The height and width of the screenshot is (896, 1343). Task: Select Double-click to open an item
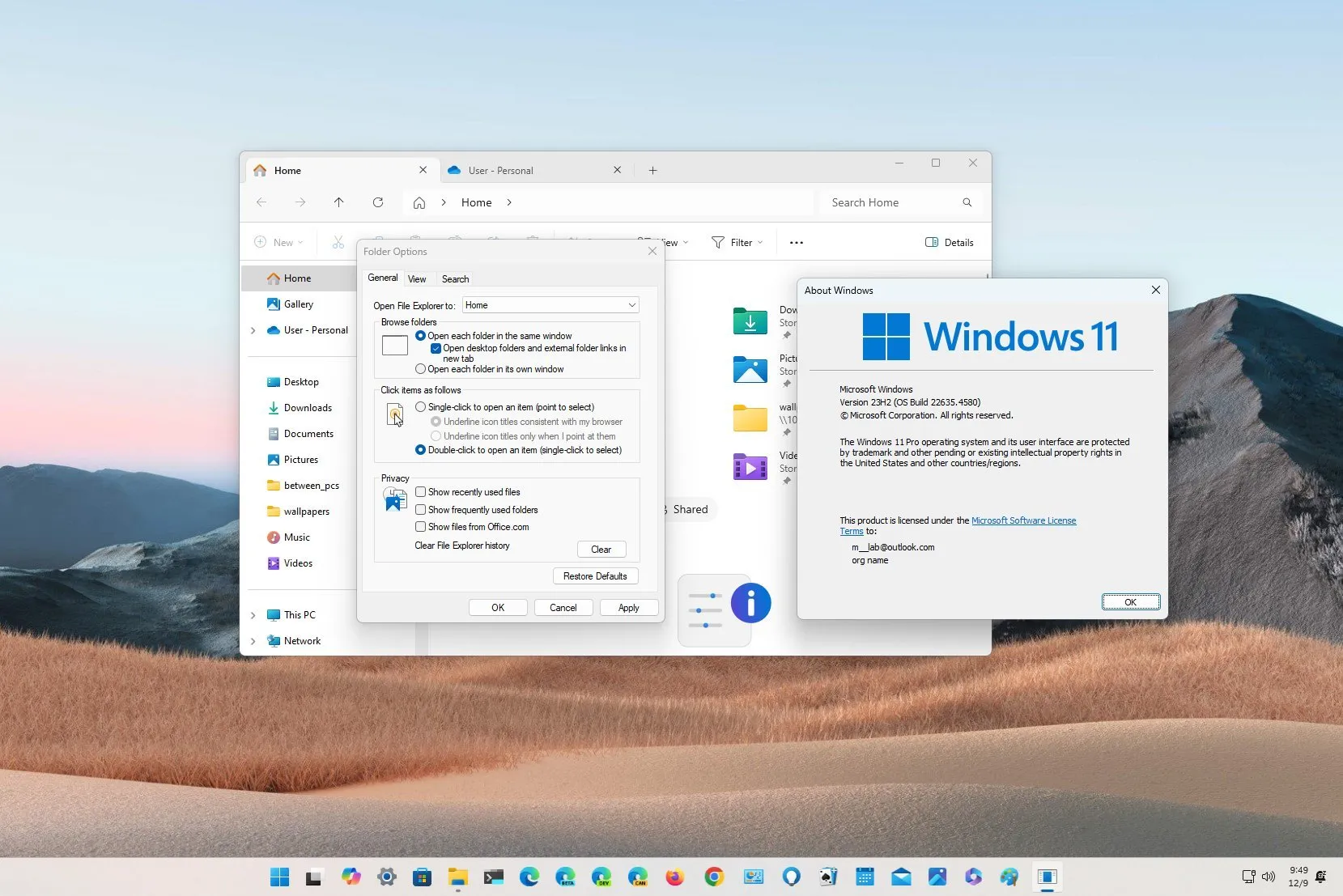420,450
